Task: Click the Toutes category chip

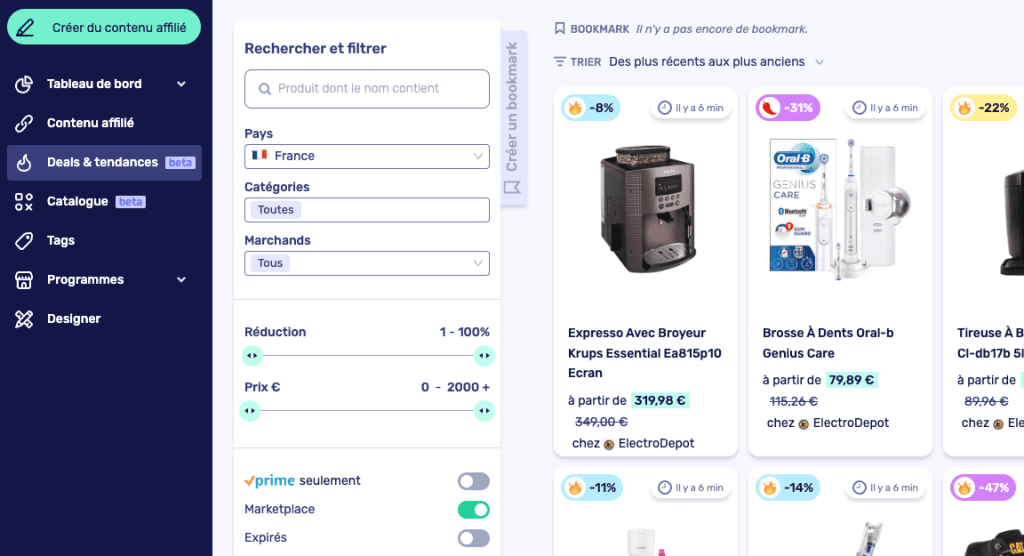Action: 276,210
